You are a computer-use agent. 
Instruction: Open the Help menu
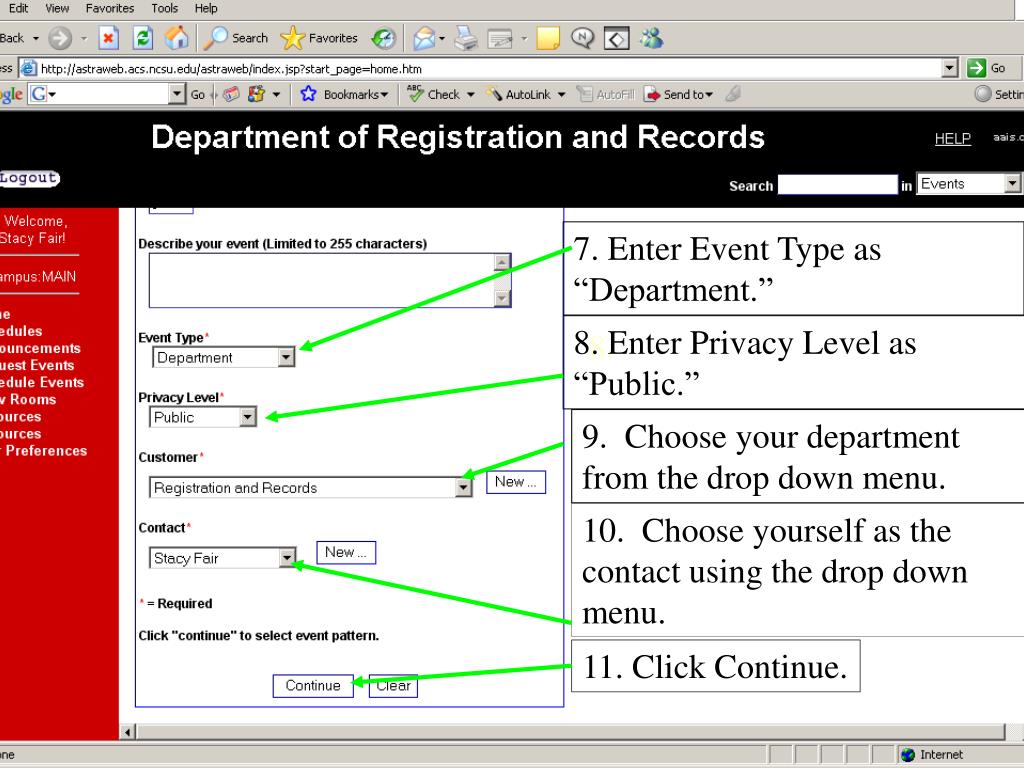coord(206,8)
